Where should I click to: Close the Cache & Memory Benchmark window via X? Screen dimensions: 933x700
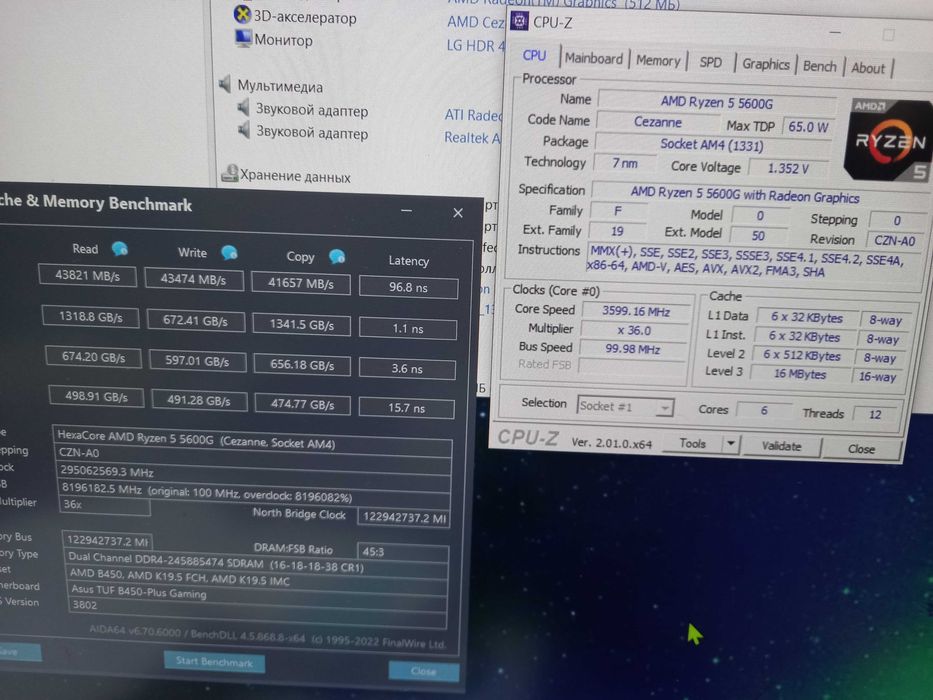pyautogui.click(x=458, y=212)
